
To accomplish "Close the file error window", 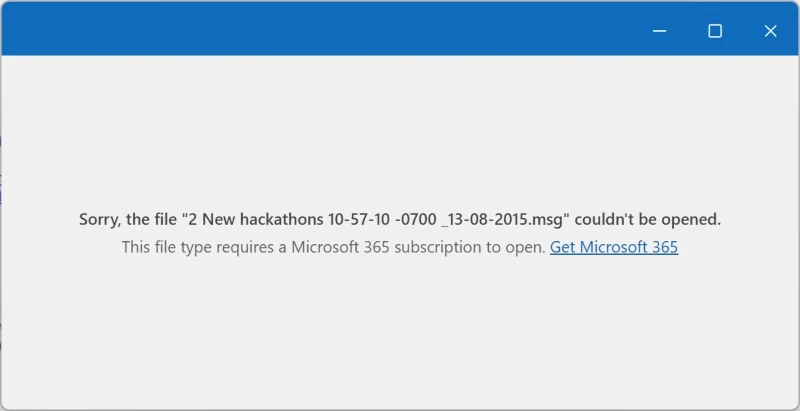I will pos(770,31).
